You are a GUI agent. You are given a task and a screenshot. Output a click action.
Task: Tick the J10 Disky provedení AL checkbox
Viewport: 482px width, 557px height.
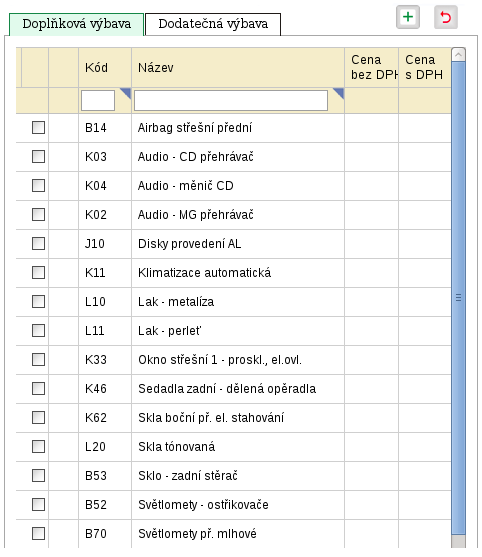pos(38,243)
